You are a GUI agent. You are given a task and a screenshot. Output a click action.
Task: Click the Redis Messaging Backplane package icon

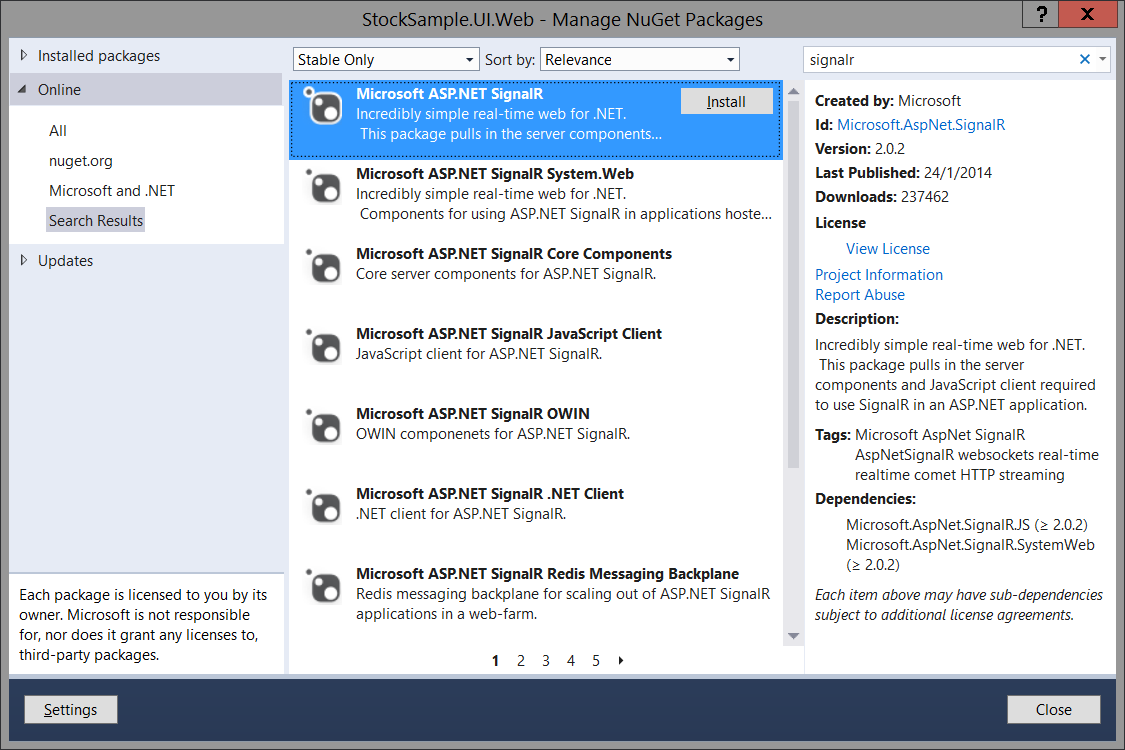point(324,590)
